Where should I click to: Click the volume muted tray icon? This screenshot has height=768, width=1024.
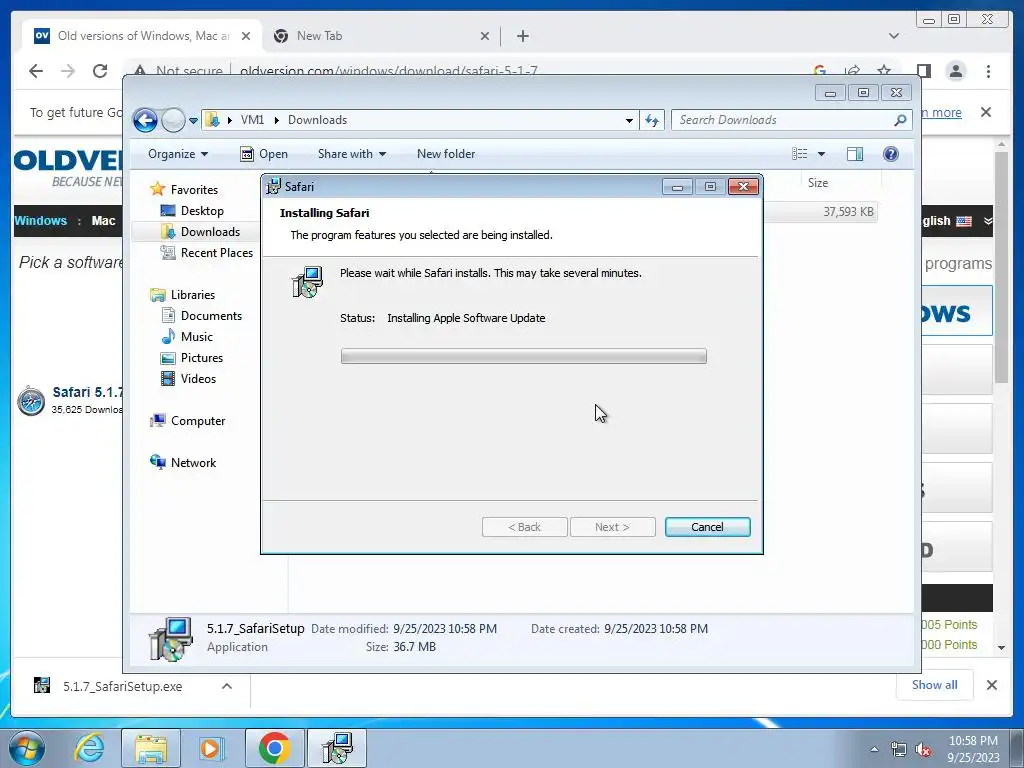pos(923,749)
